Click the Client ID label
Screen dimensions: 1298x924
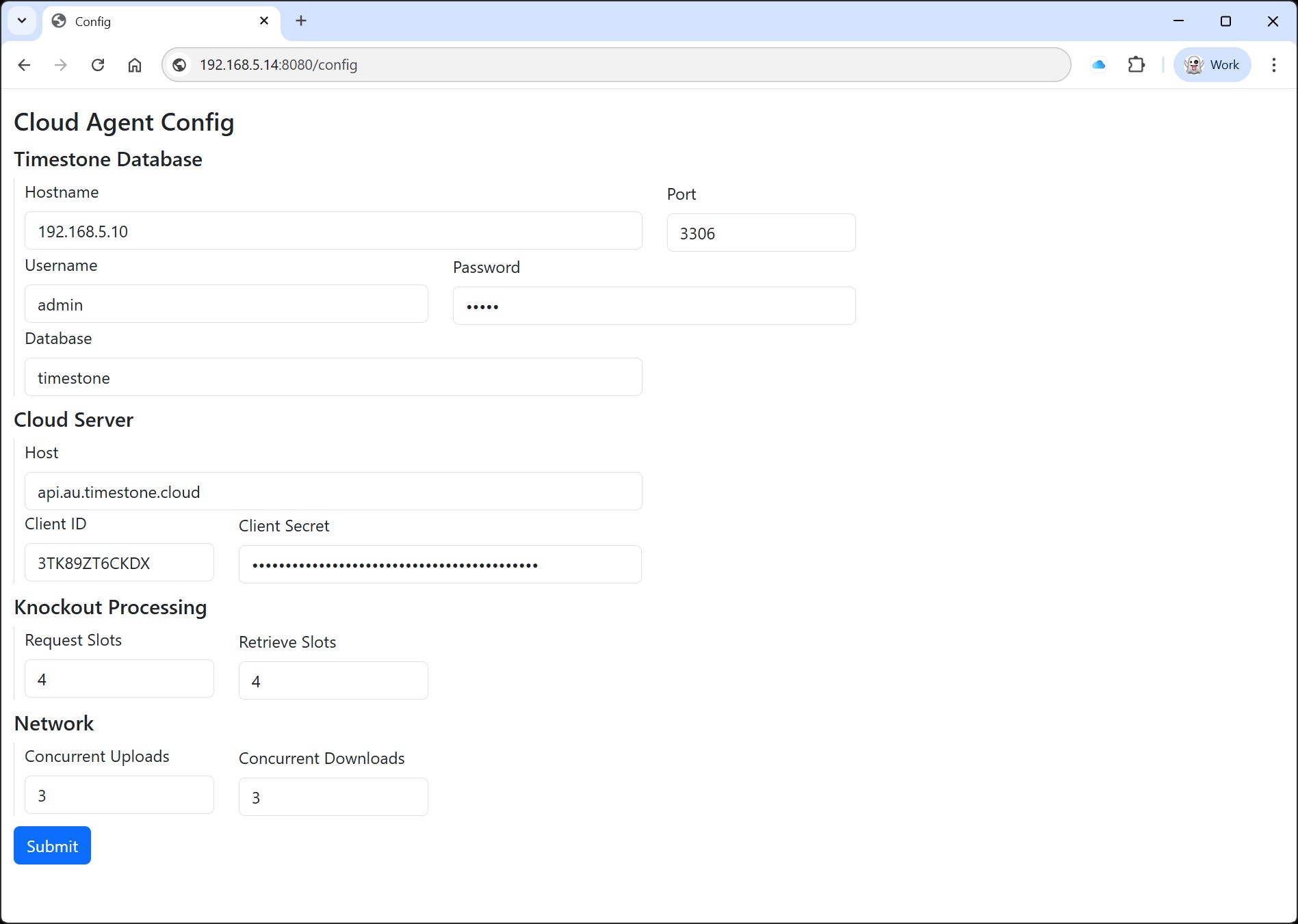pos(55,524)
